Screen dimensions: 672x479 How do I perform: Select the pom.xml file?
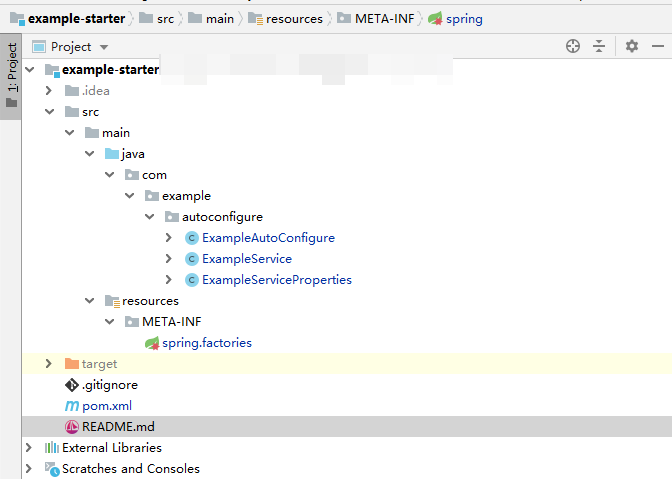click(107, 406)
